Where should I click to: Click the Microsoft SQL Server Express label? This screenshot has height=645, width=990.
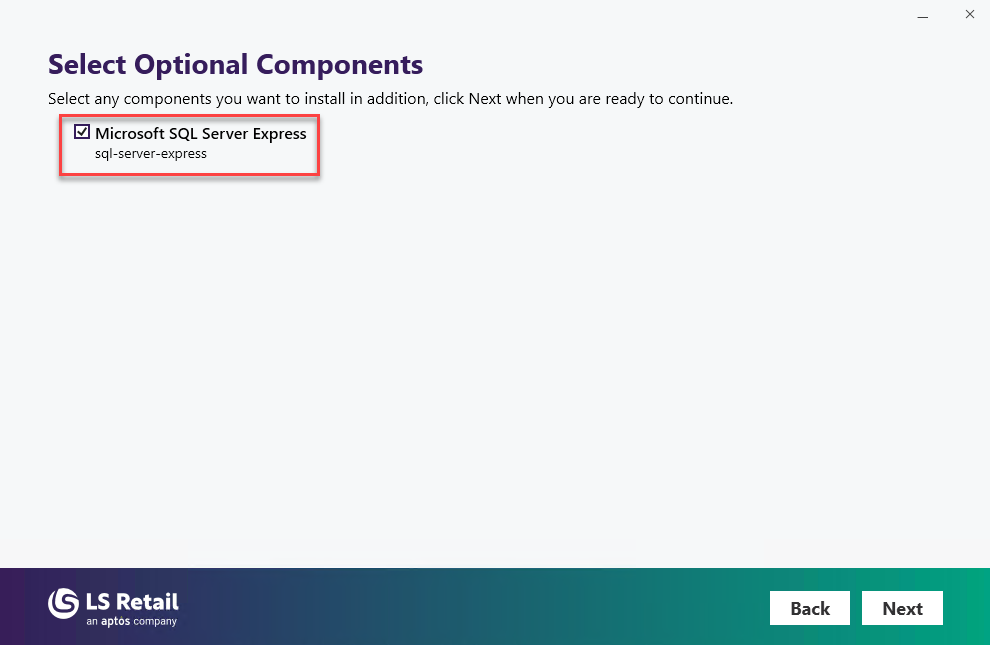(200, 133)
